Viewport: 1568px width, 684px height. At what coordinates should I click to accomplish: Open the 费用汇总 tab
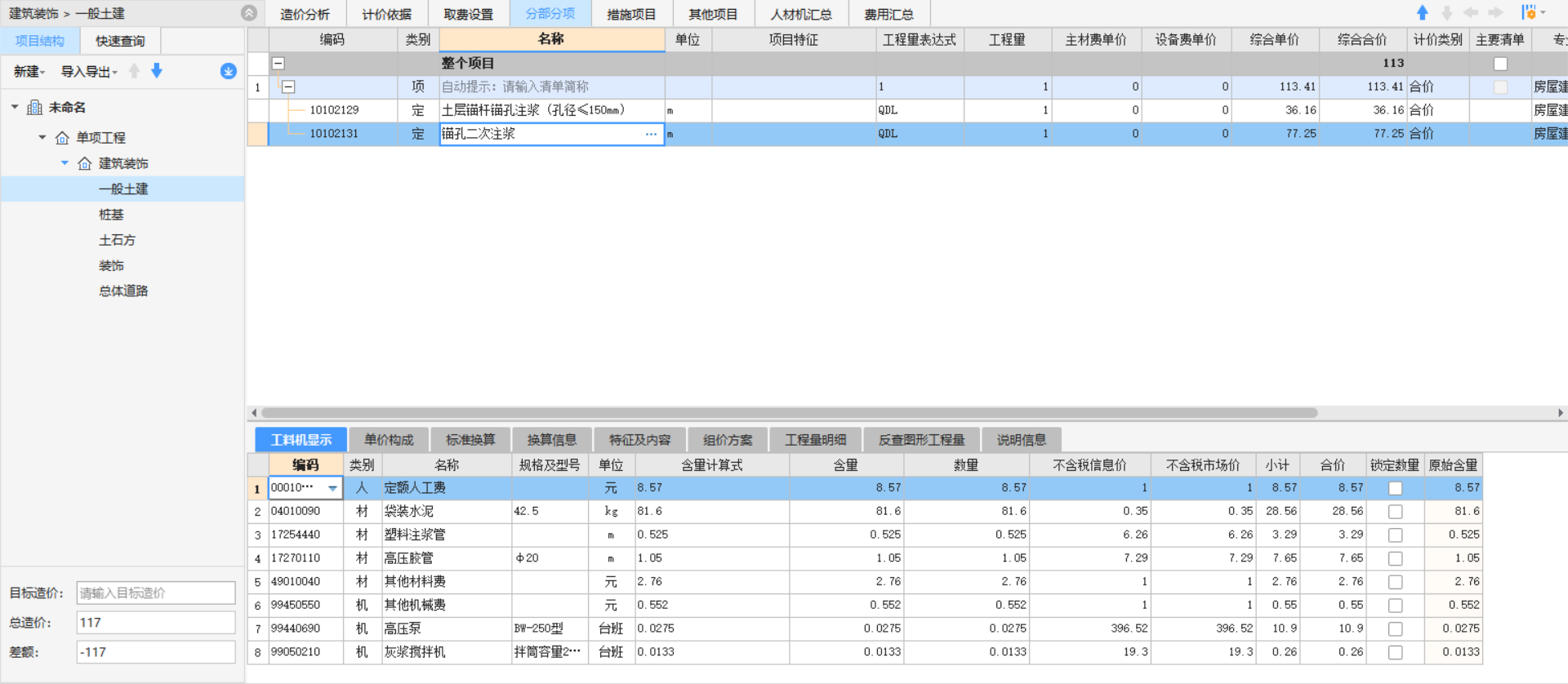click(889, 14)
